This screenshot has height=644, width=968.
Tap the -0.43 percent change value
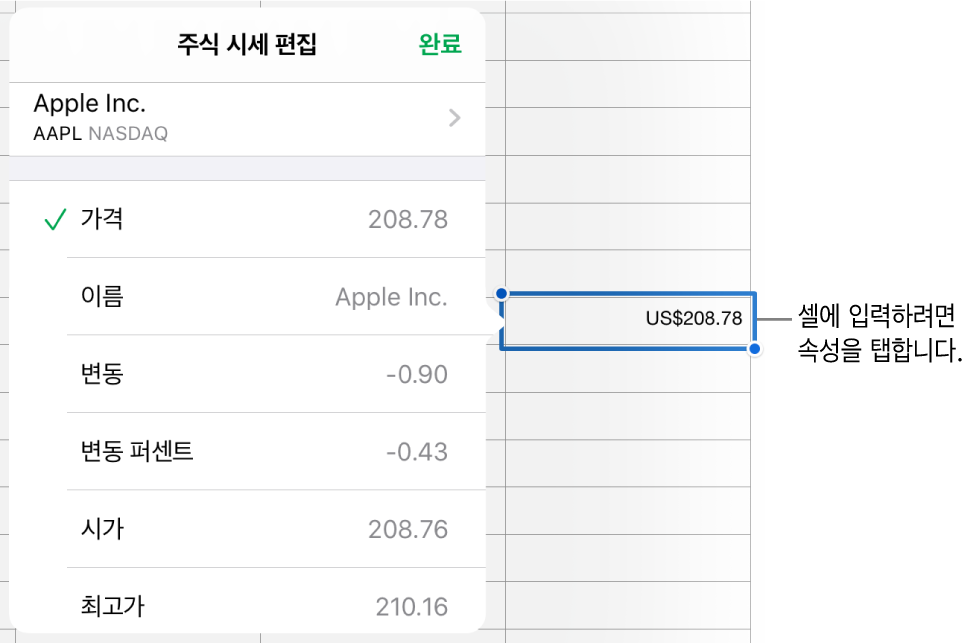418,451
